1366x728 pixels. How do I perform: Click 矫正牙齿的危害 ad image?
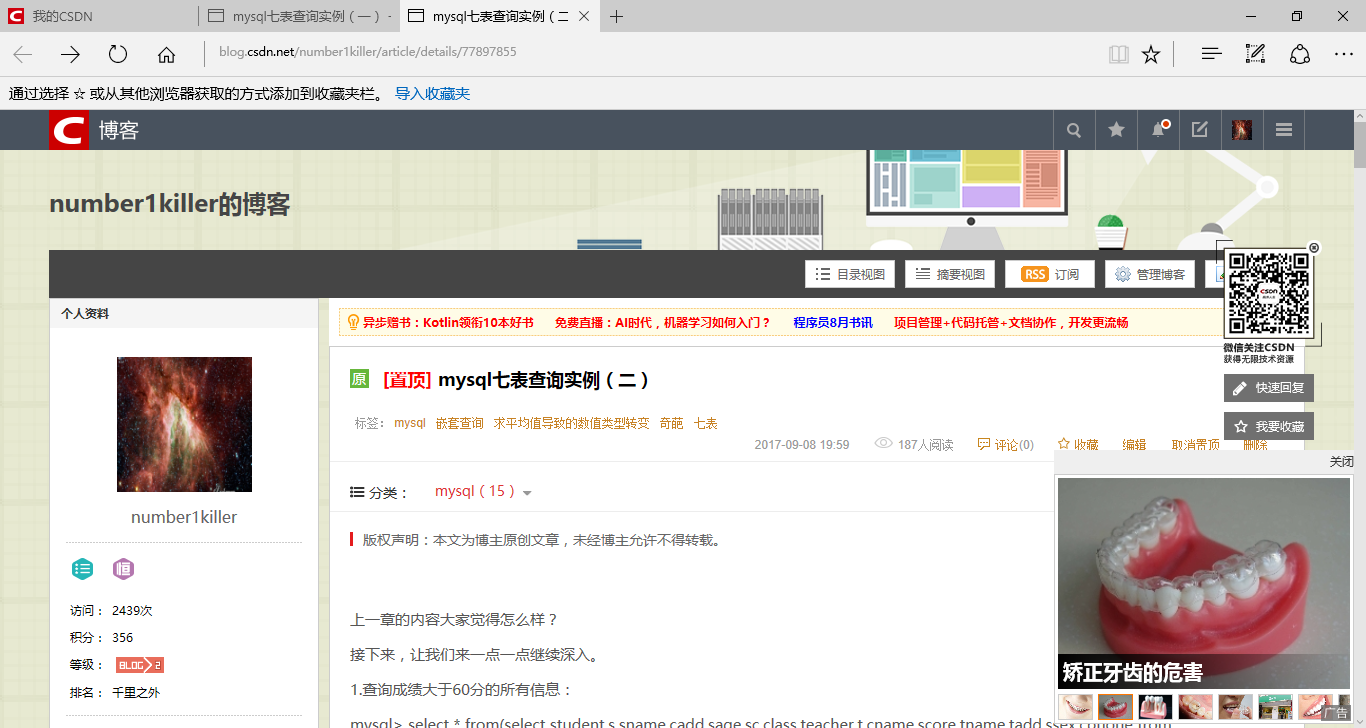tap(1204, 583)
